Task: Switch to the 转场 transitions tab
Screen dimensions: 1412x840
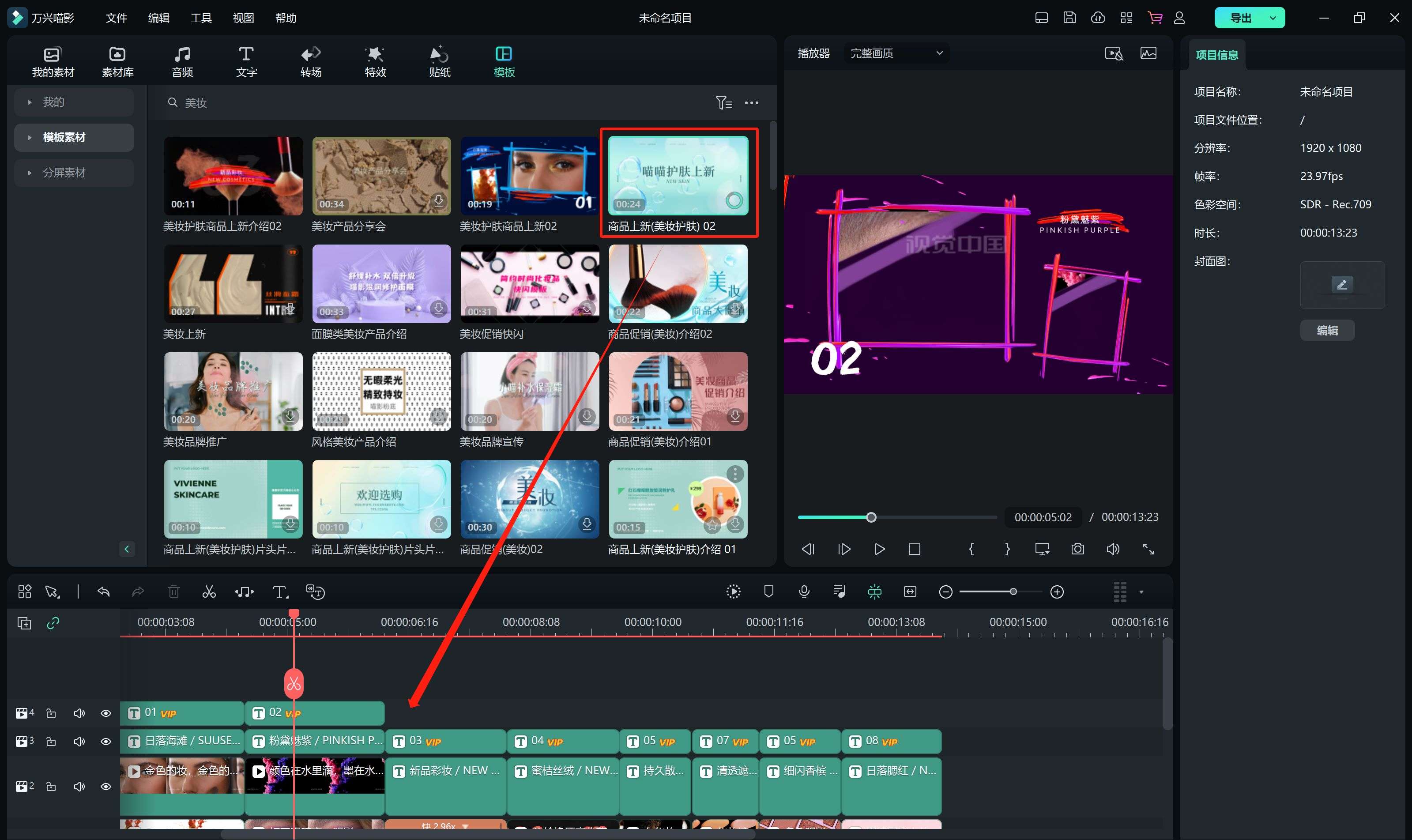Action: pos(311,62)
